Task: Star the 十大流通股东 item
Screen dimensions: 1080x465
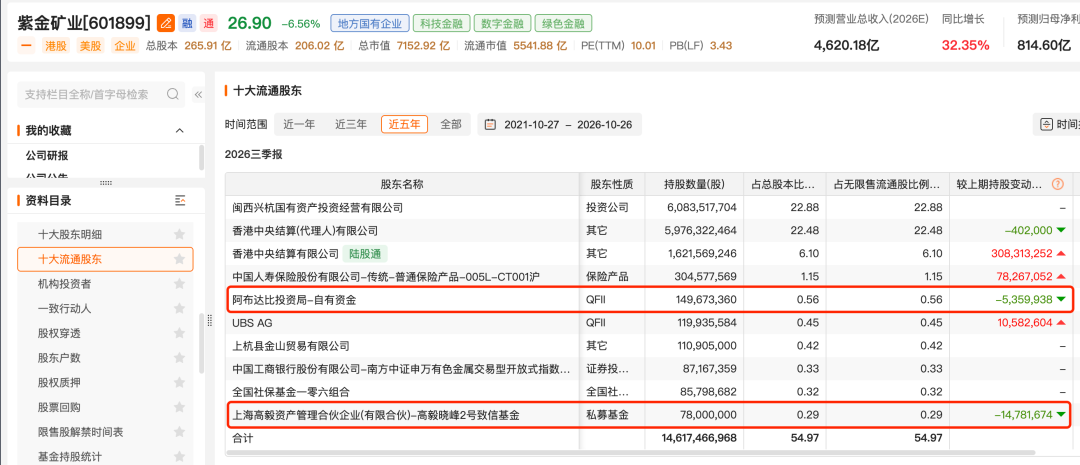Action: pos(179,259)
